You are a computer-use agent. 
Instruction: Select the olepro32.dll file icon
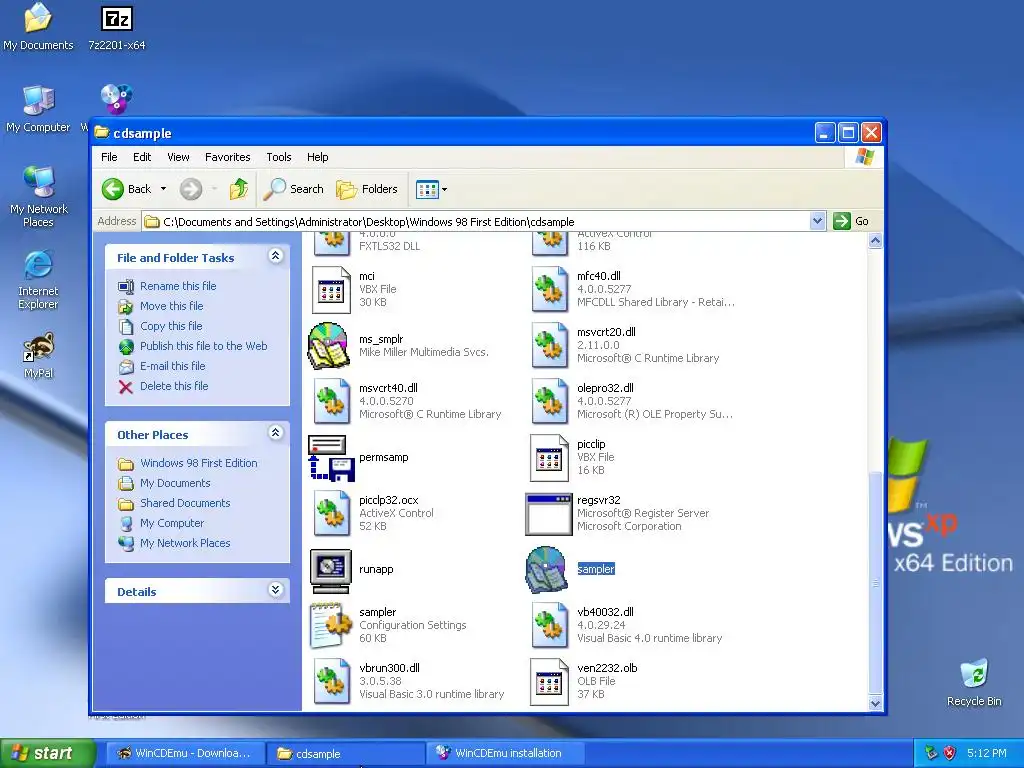point(549,402)
